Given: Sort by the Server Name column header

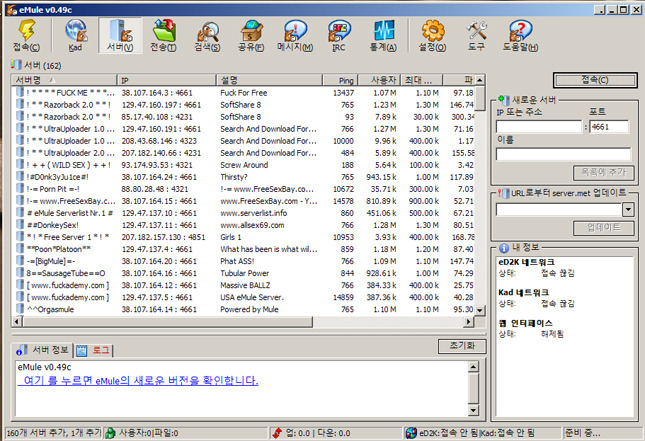Looking at the screenshot, I should pyautogui.click(x=64, y=80).
